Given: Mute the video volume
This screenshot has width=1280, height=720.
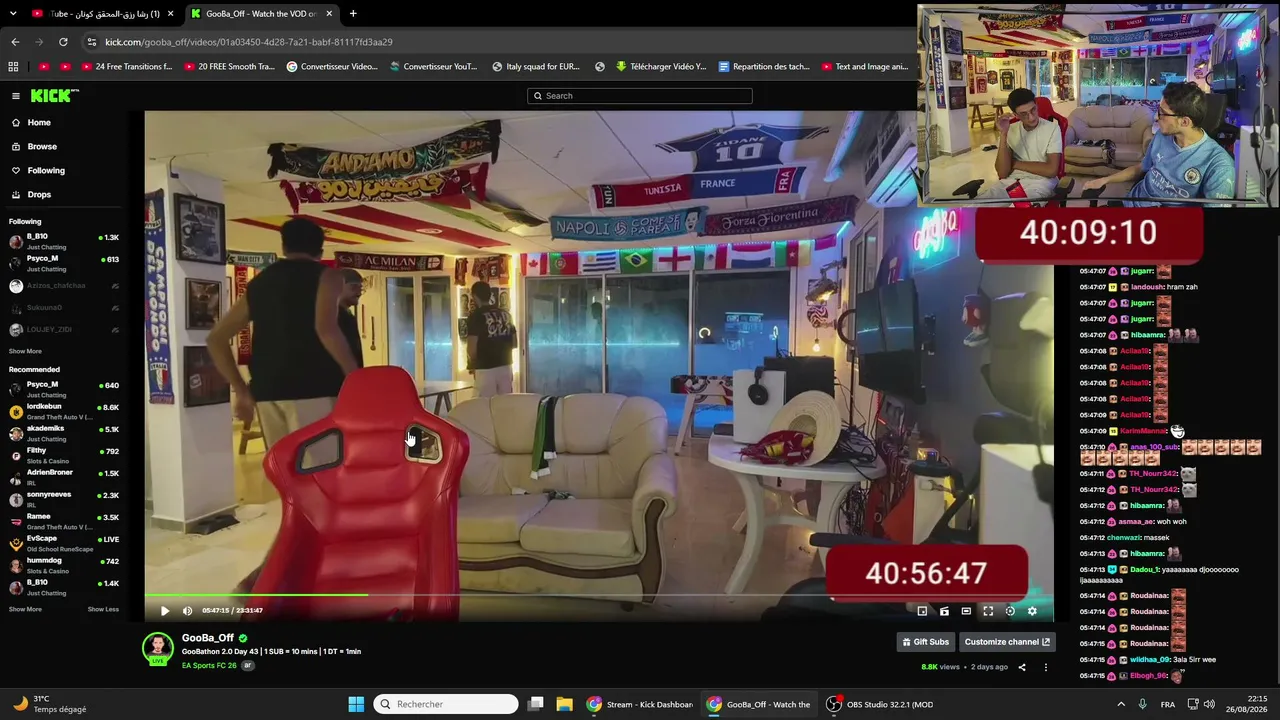Looking at the screenshot, I should (x=187, y=611).
